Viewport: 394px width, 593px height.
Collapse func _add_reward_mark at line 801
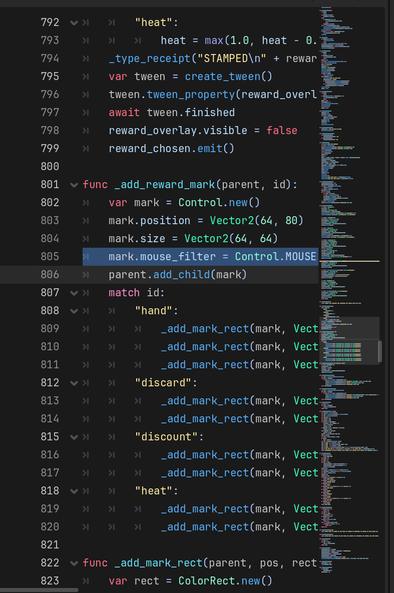coord(74,185)
